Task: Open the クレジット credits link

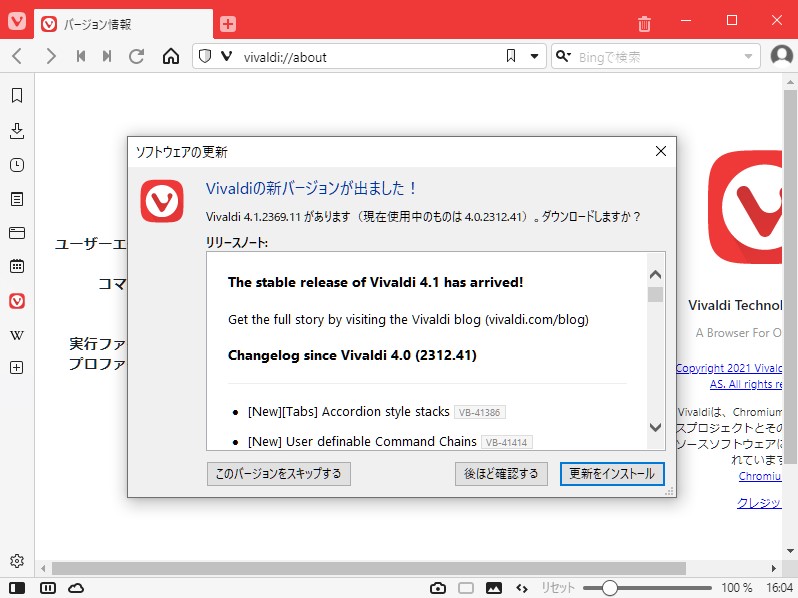Action: pyautogui.click(x=759, y=503)
